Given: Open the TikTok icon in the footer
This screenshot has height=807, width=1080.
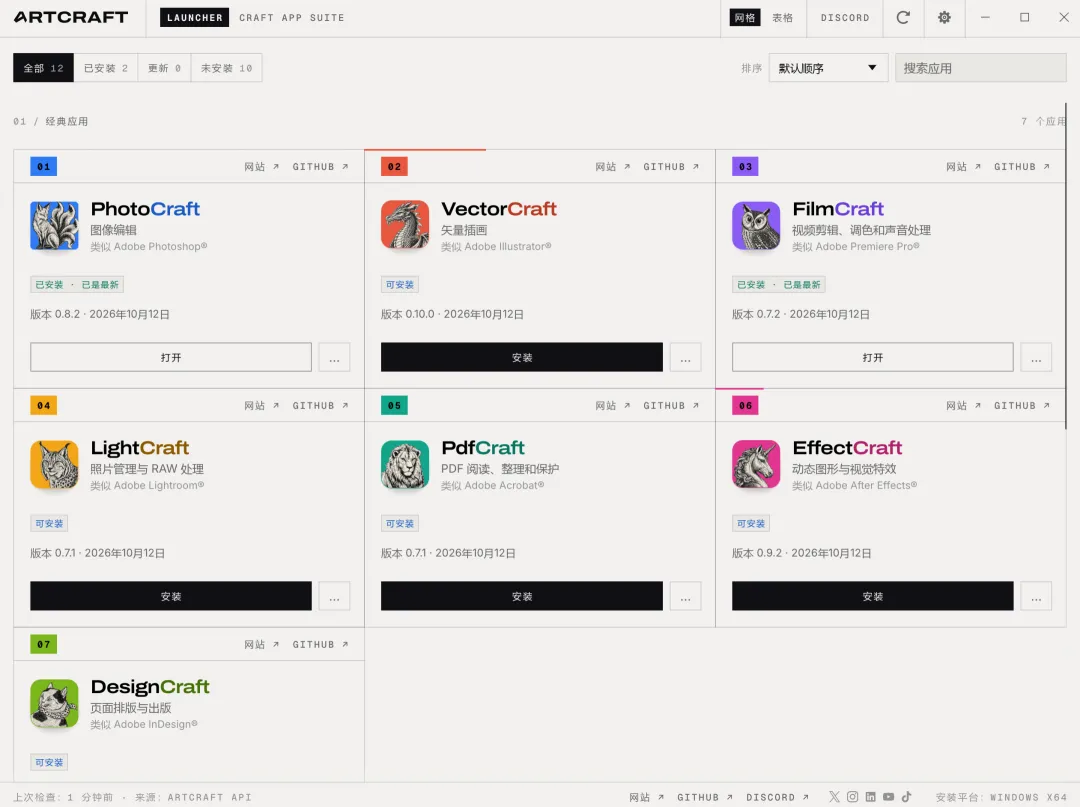Looking at the screenshot, I should (906, 797).
